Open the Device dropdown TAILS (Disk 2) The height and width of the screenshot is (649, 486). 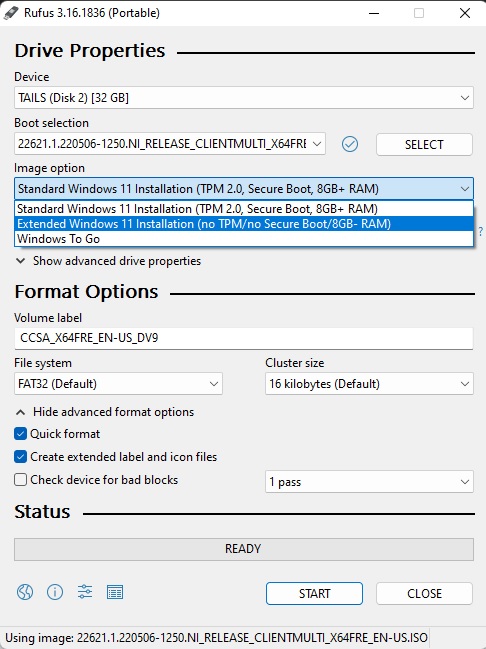click(x=244, y=98)
